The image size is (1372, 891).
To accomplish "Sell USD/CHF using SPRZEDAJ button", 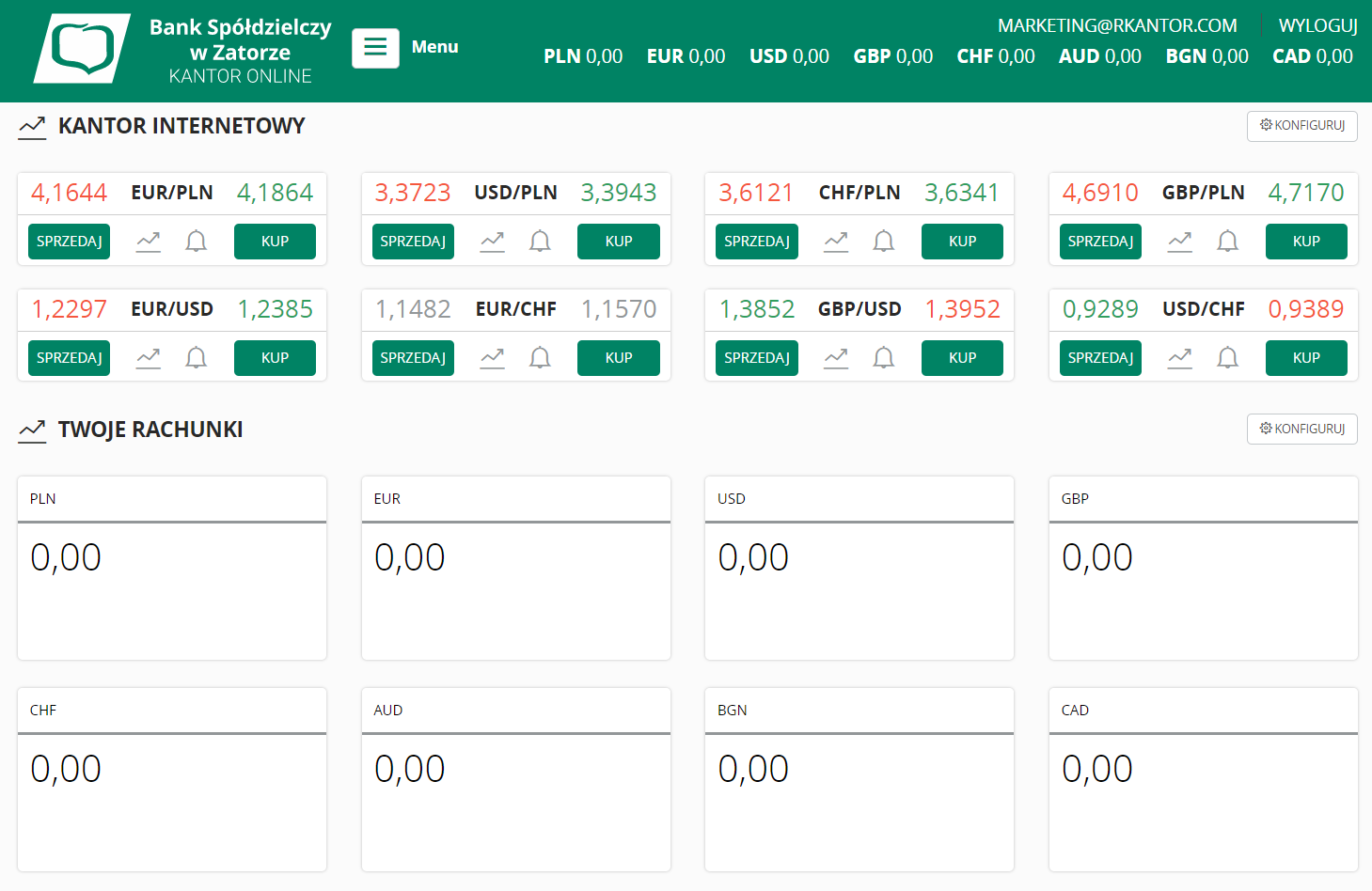I will 1099,358.
